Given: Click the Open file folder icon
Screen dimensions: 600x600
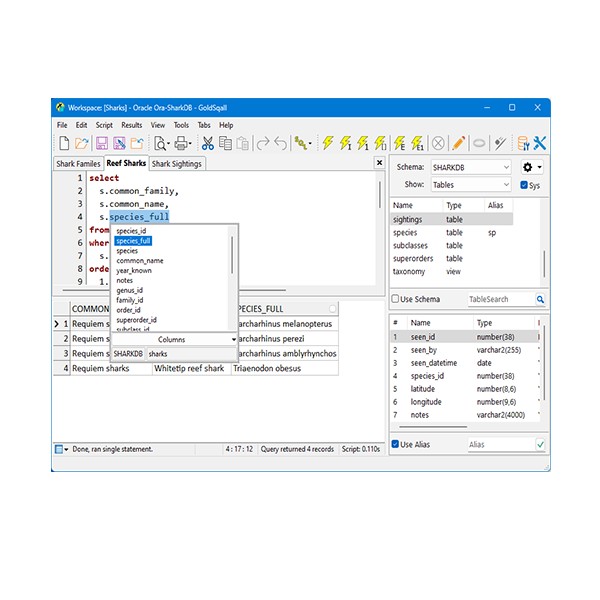Looking at the screenshot, I should (83, 144).
